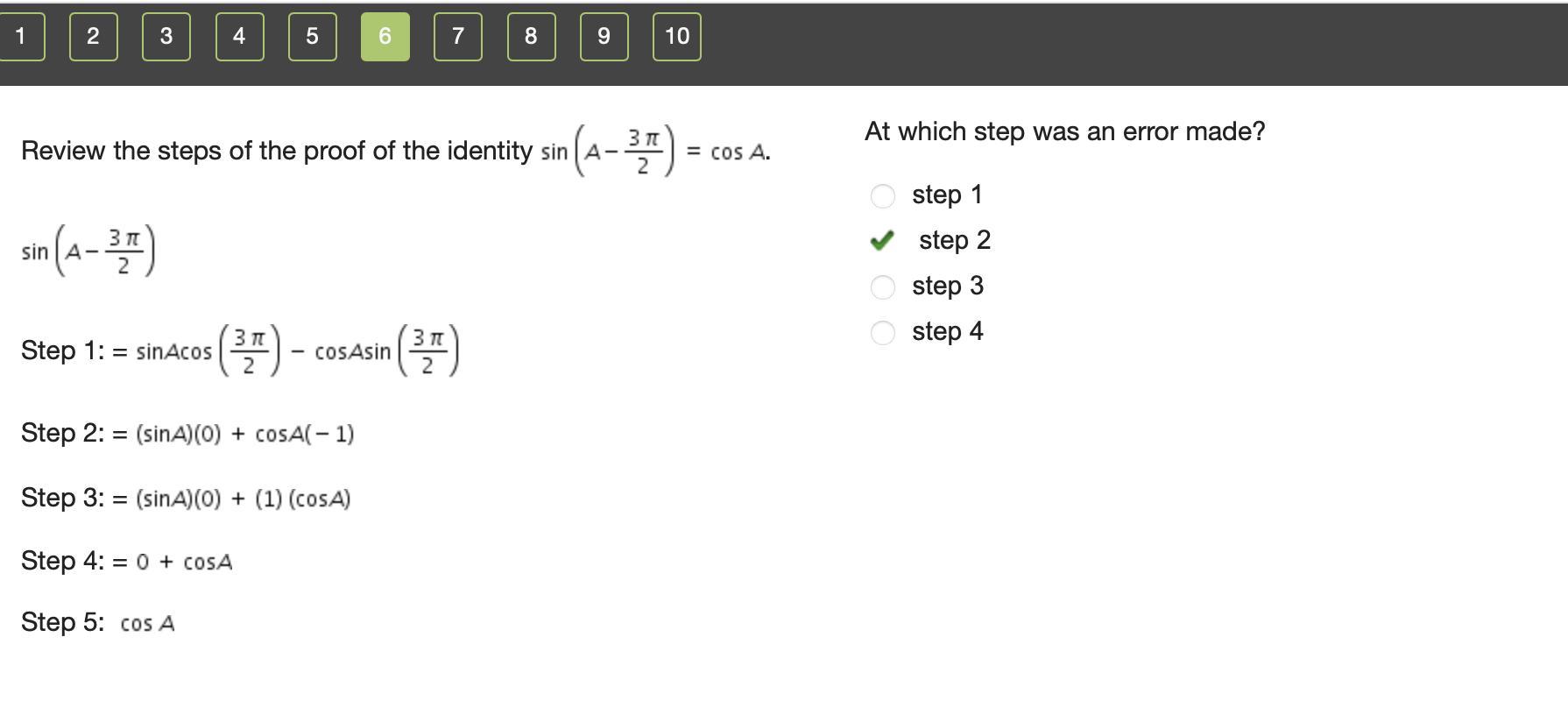Select the step 1 radio option

882,195
